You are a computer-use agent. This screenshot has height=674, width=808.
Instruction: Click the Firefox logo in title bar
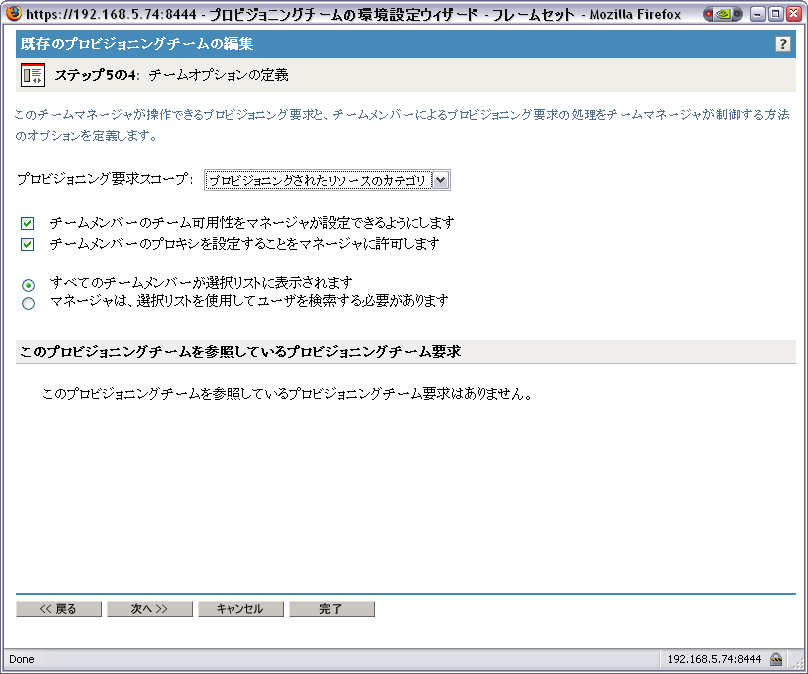tap(13, 13)
